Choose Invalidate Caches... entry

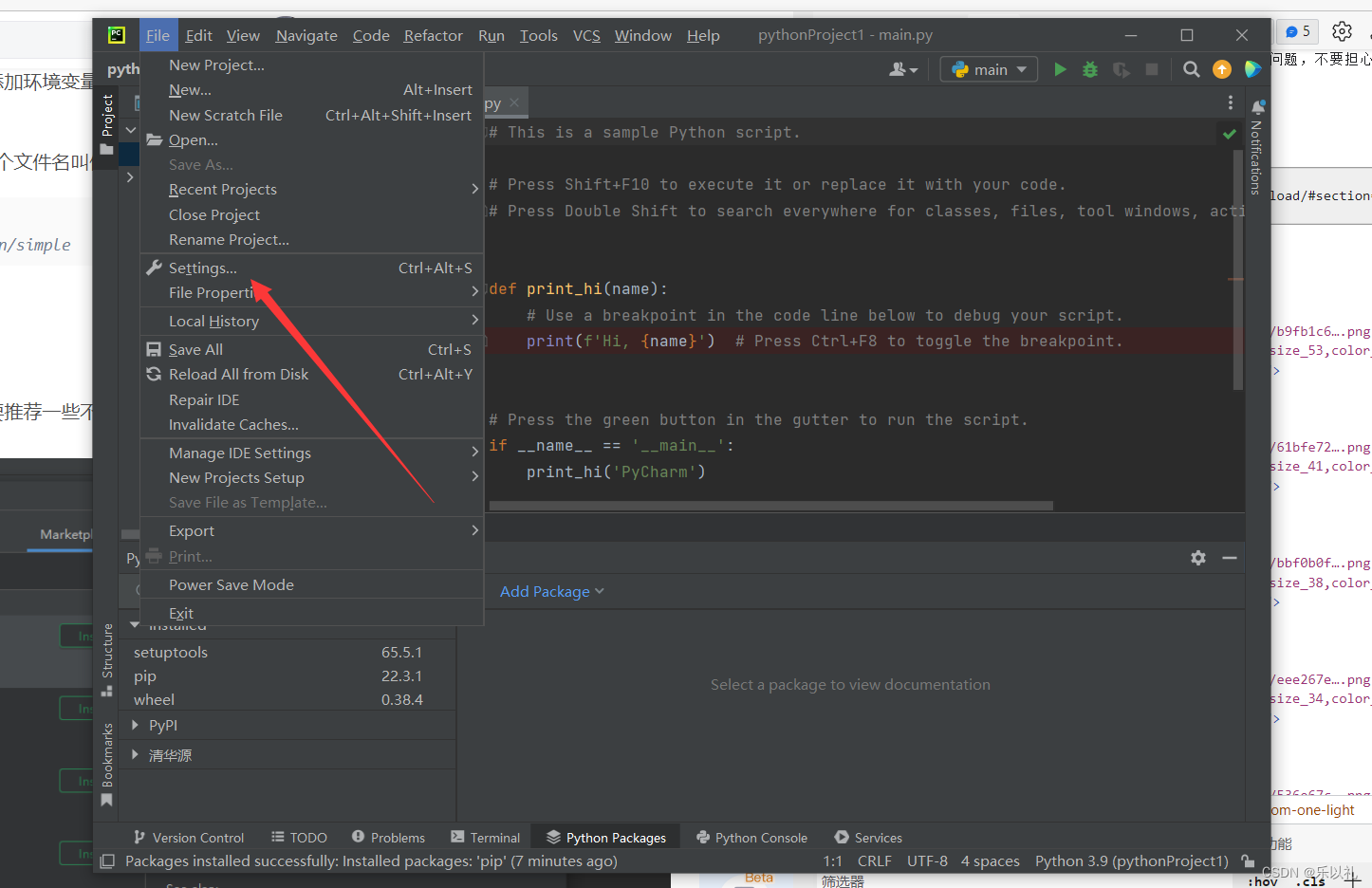(312, 424)
